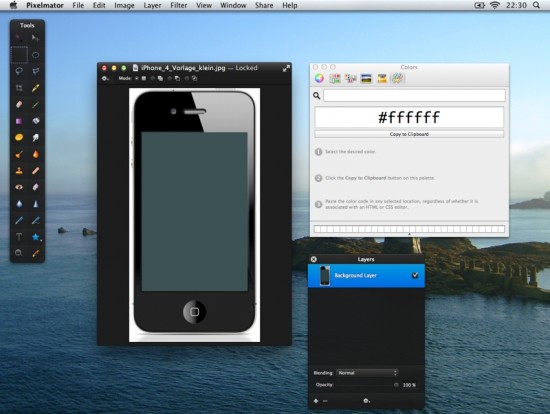
Task: Select the Red Eye tool
Action: (x=19, y=187)
